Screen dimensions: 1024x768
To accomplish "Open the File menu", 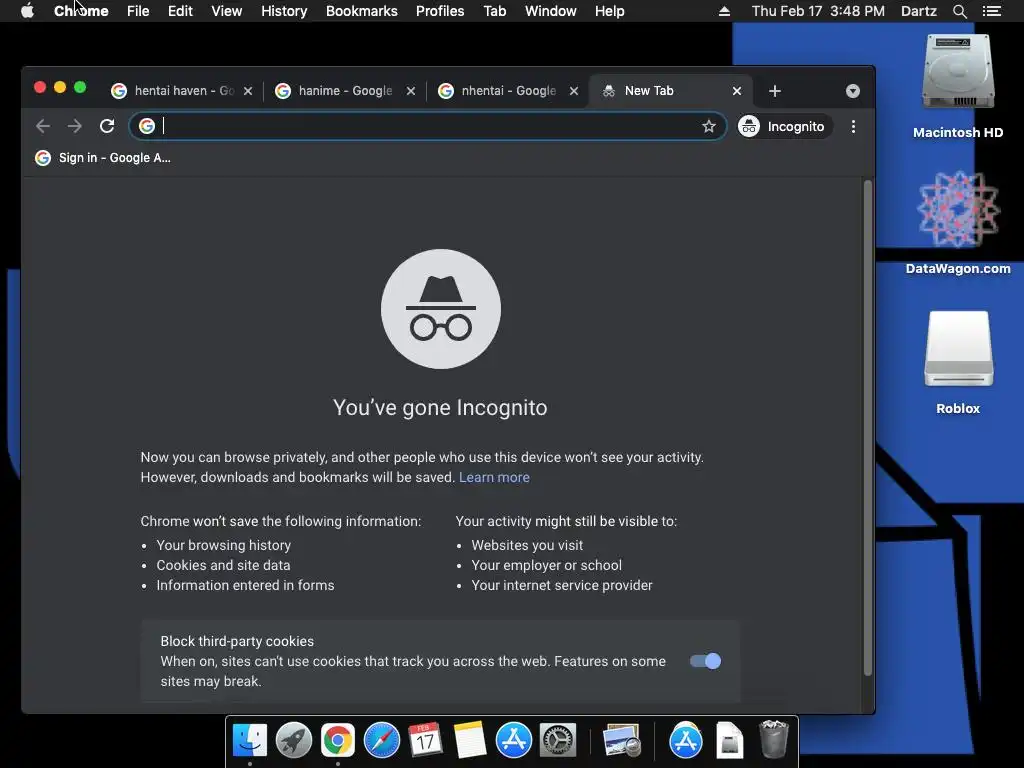I will (x=138, y=11).
